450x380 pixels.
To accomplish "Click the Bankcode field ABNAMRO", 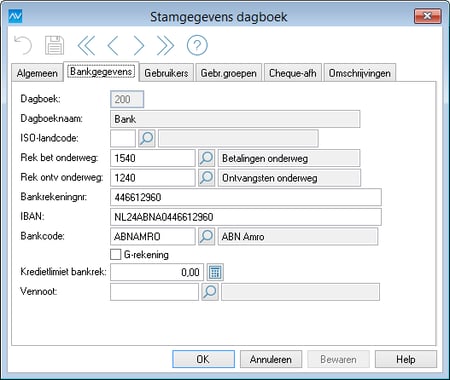I will tap(153, 236).
